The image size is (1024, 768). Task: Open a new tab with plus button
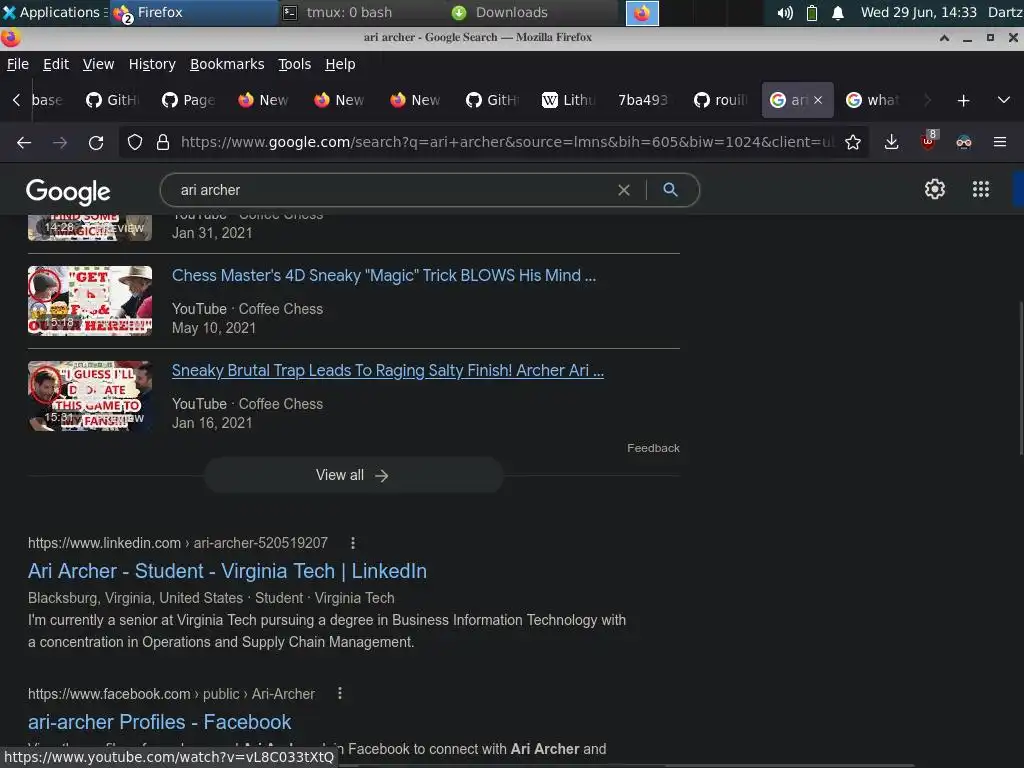(x=963, y=101)
